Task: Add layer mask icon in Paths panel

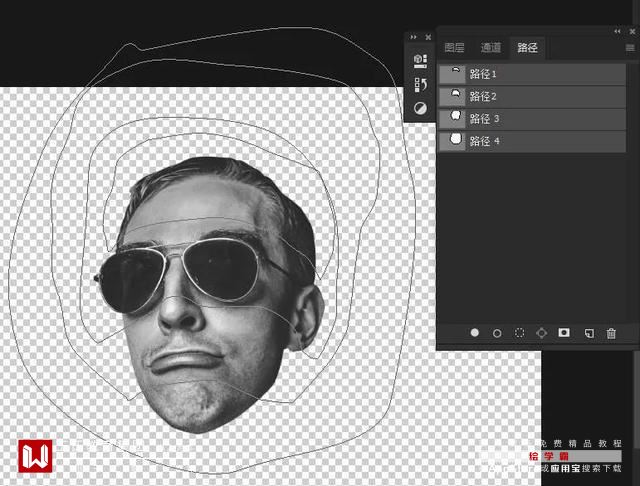Action: [x=564, y=333]
